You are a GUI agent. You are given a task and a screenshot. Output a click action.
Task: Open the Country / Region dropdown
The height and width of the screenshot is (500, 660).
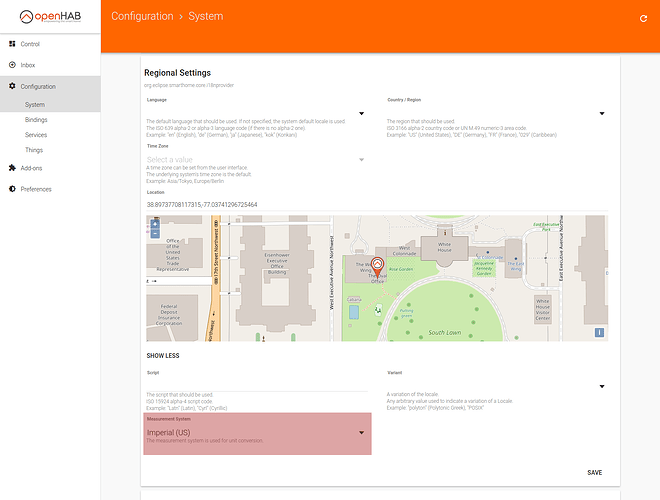(602, 113)
